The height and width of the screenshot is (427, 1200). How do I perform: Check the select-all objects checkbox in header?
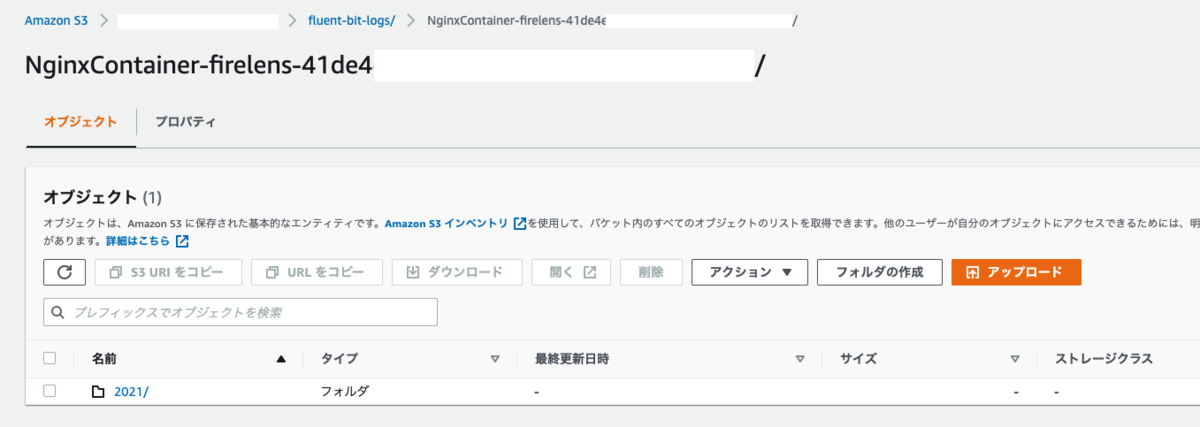coord(50,358)
